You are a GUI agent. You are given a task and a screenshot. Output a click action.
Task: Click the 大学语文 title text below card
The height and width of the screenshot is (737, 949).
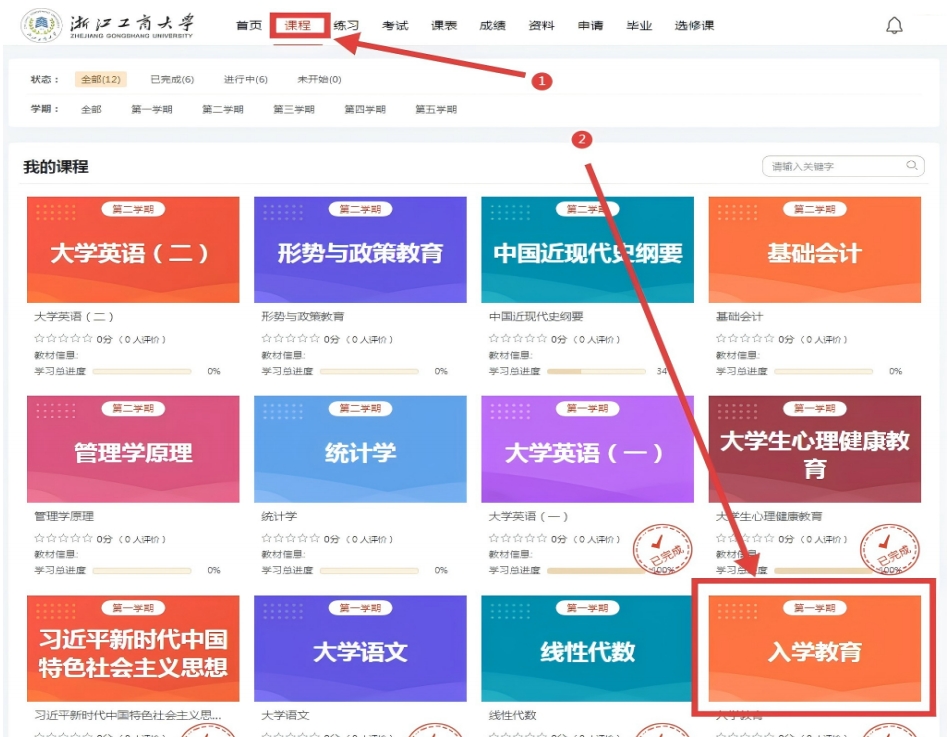[285, 715]
